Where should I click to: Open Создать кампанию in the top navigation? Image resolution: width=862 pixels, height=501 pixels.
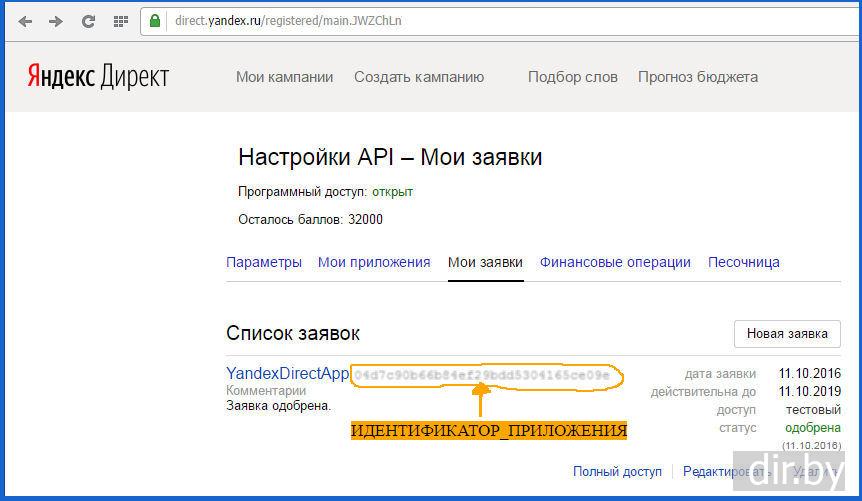[x=419, y=77]
